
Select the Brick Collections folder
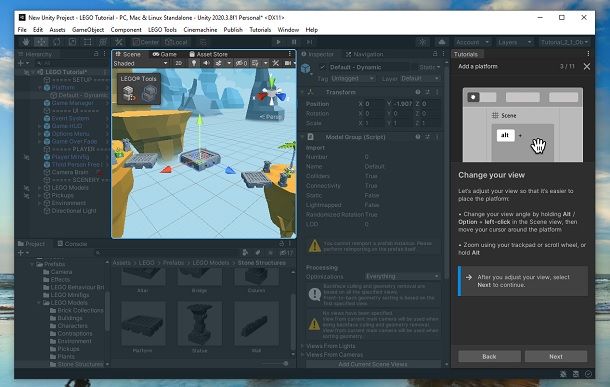[80, 310]
